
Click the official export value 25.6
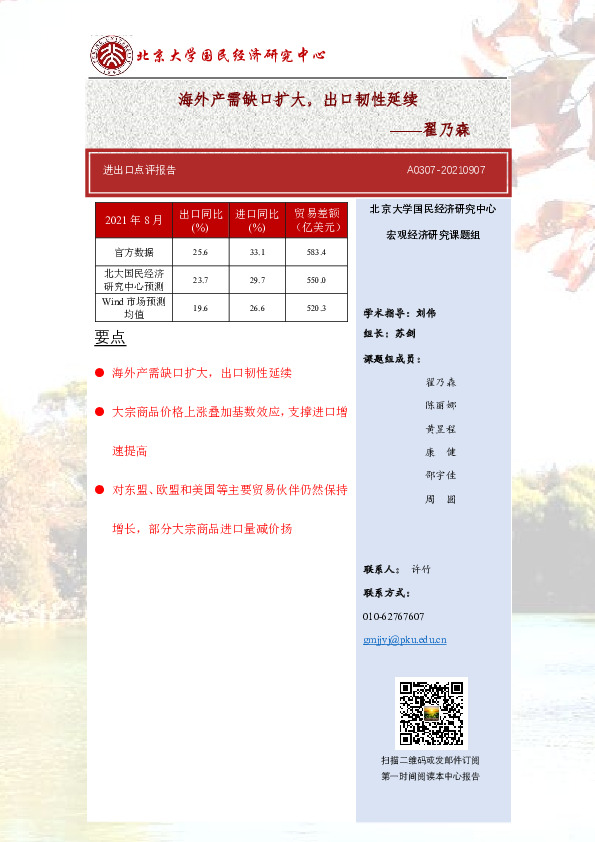tap(200, 252)
